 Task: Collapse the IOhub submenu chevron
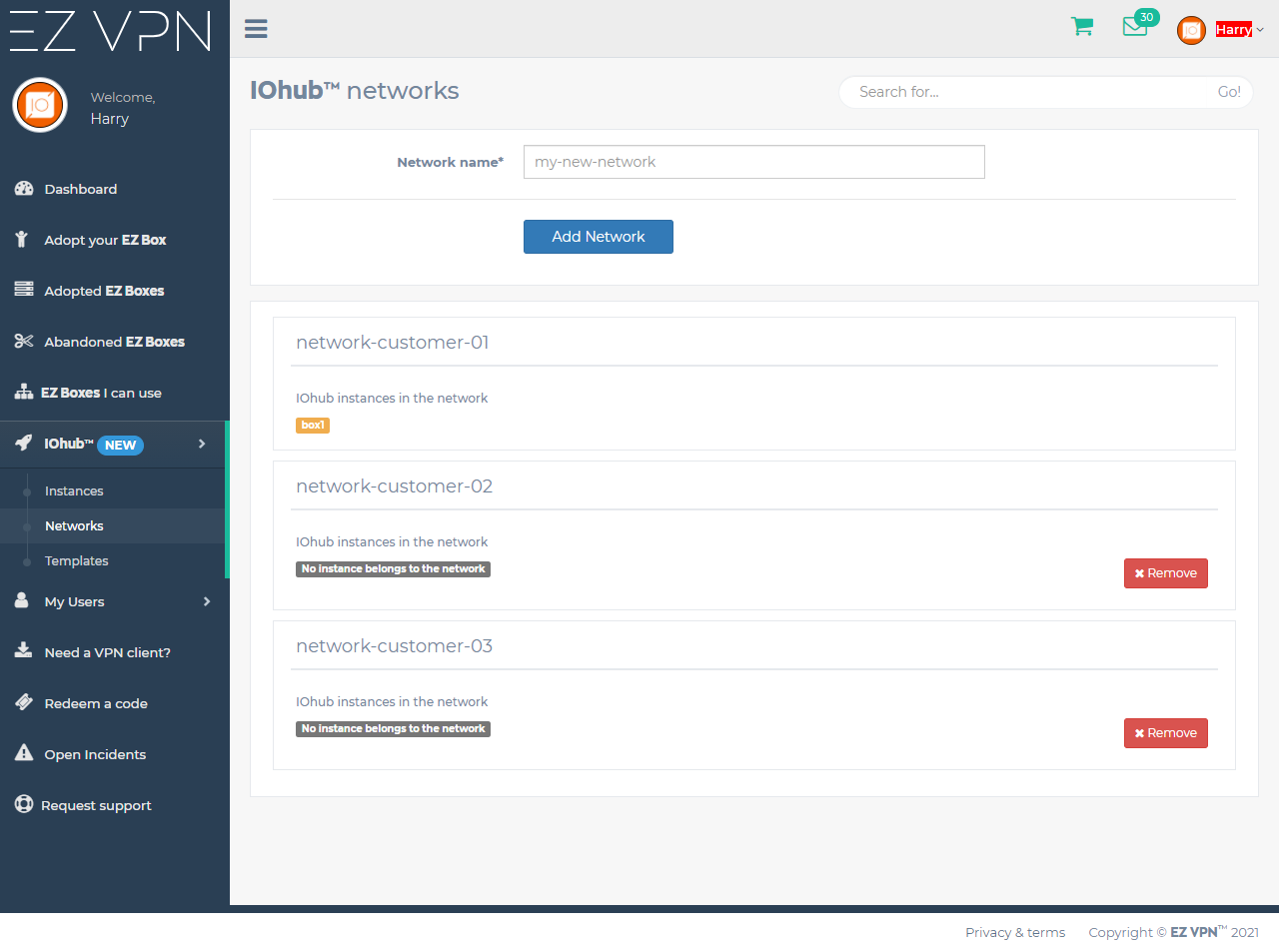[x=202, y=444]
